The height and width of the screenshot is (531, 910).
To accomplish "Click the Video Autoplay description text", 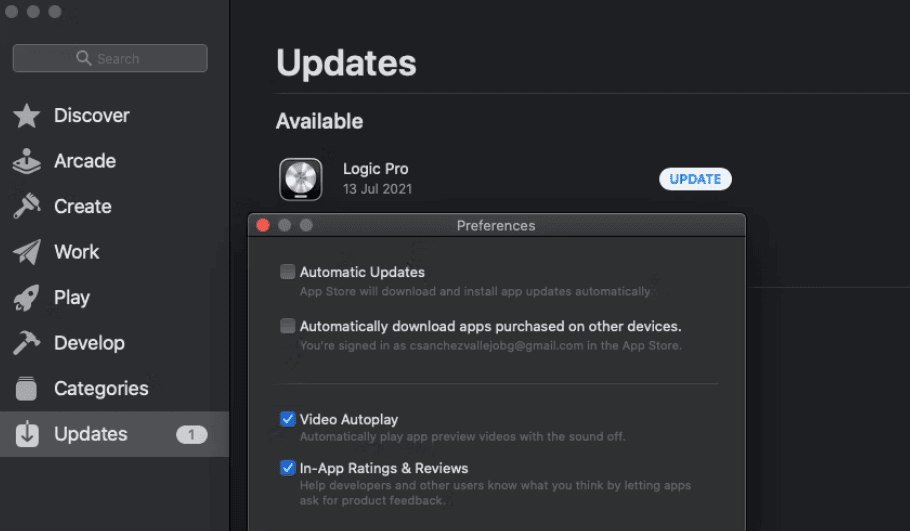I will [462, 436].
